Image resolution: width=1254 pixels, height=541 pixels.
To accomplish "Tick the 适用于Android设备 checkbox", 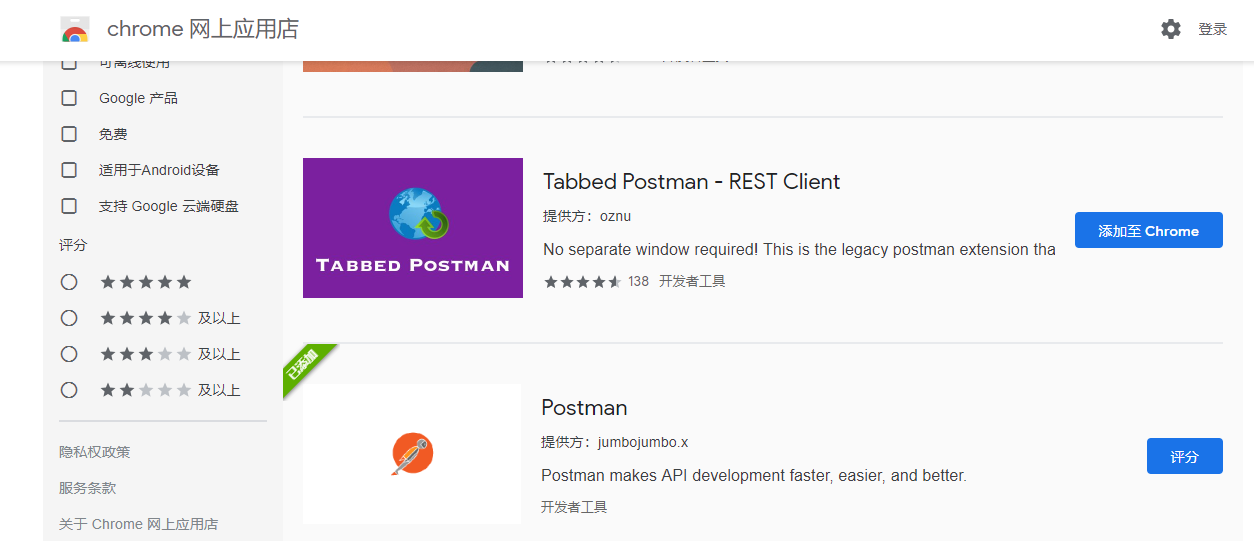I will (x=69, y=170).
